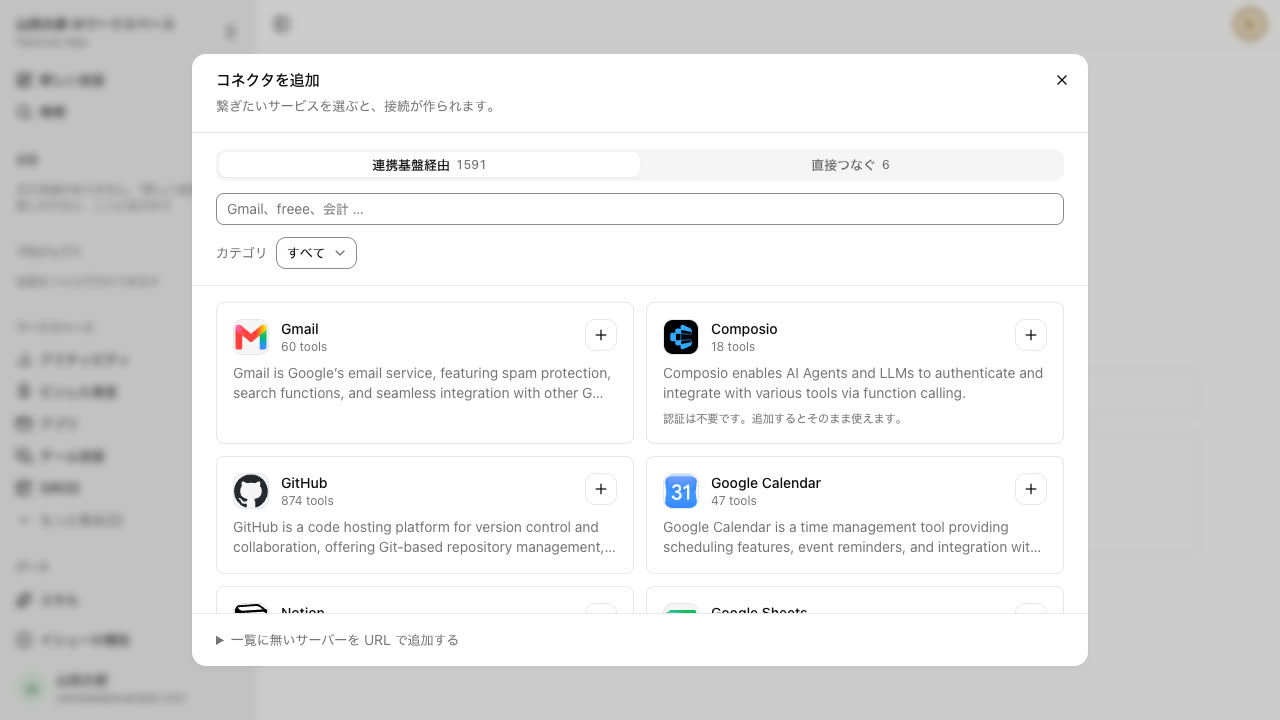The height and width of the screenshot is (720, 1280).
Task: Toggle the sidebar panel icon behind the dialog
Action: pyautogui.click(x=282, y=23)
